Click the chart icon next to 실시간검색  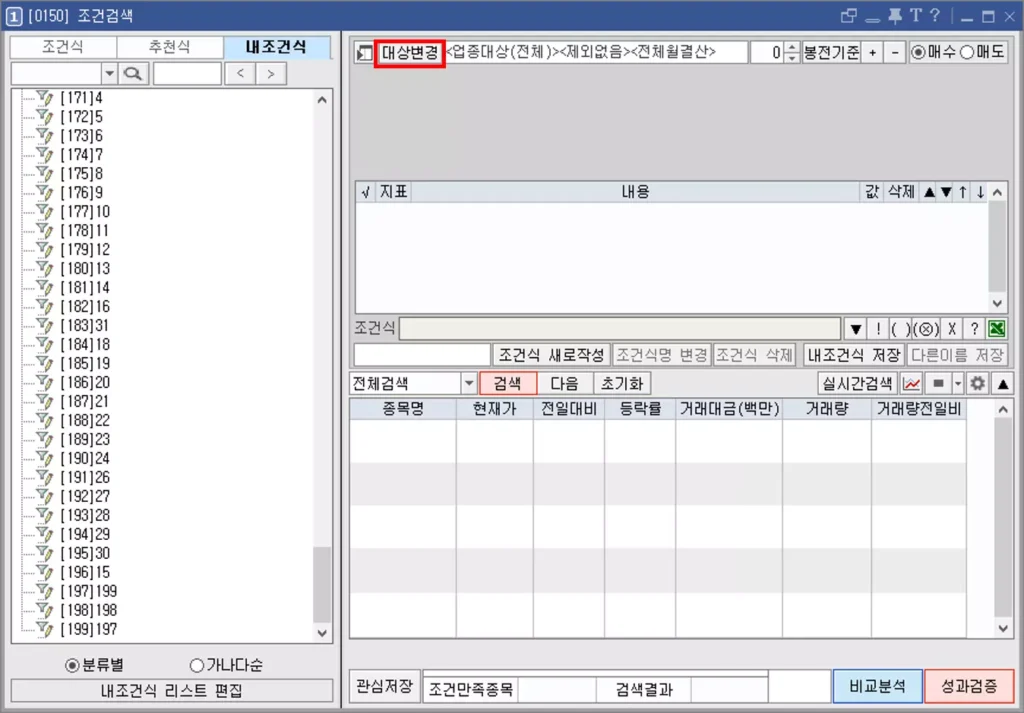click(x=911, y=383)
